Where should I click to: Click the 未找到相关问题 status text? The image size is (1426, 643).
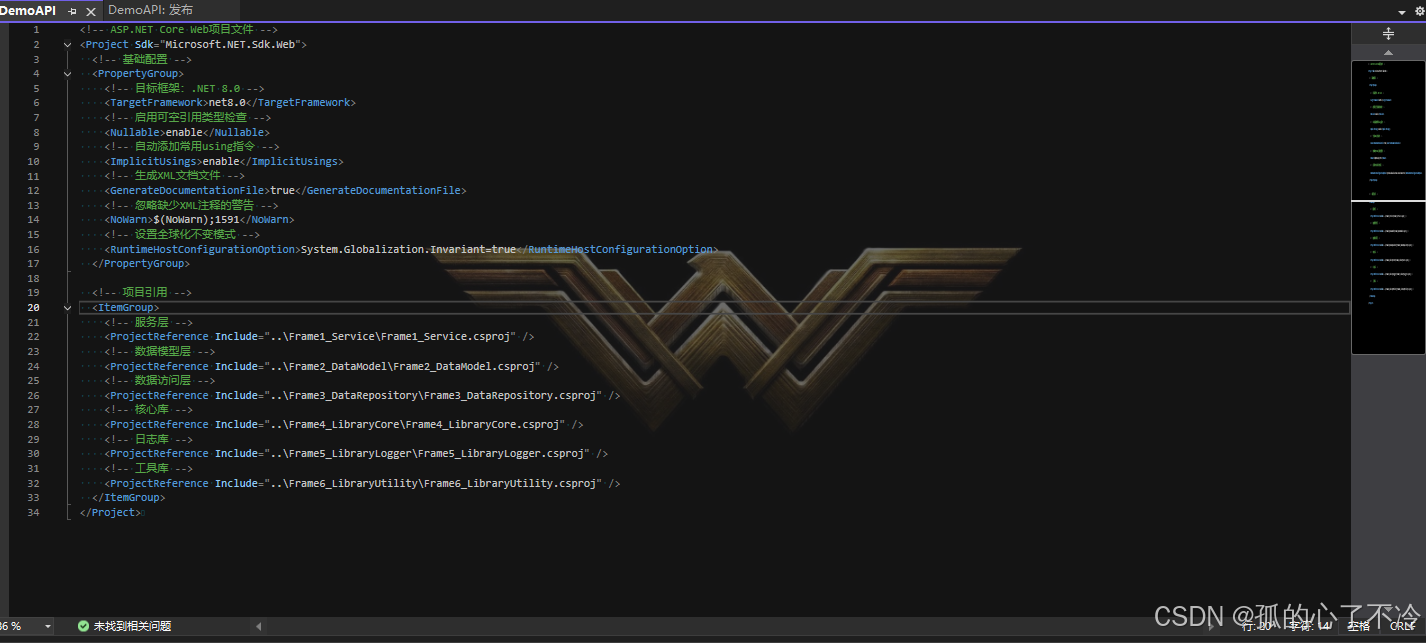(x=132, y=626)
